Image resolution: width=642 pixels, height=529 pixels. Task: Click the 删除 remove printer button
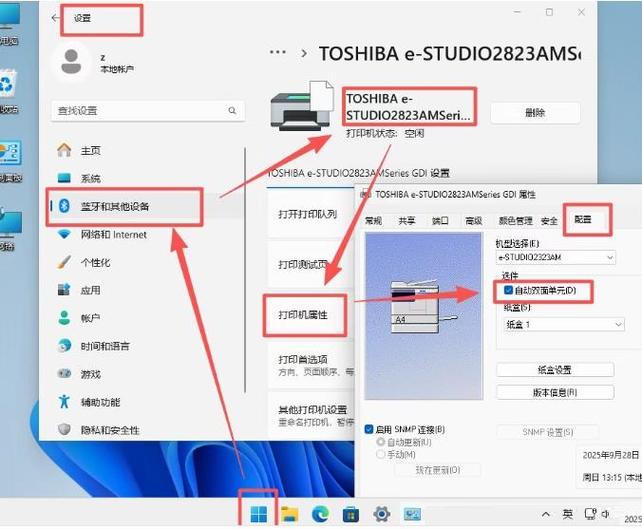pyautogui.click(x=535, y=113)
